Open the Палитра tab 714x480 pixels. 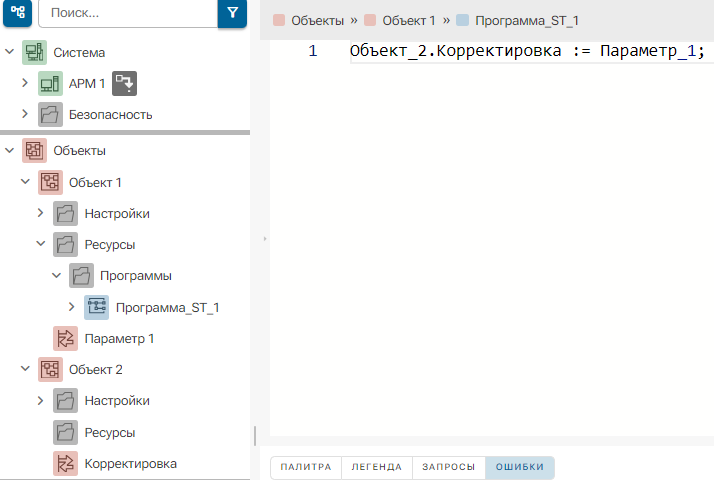(x=306, y=467)
